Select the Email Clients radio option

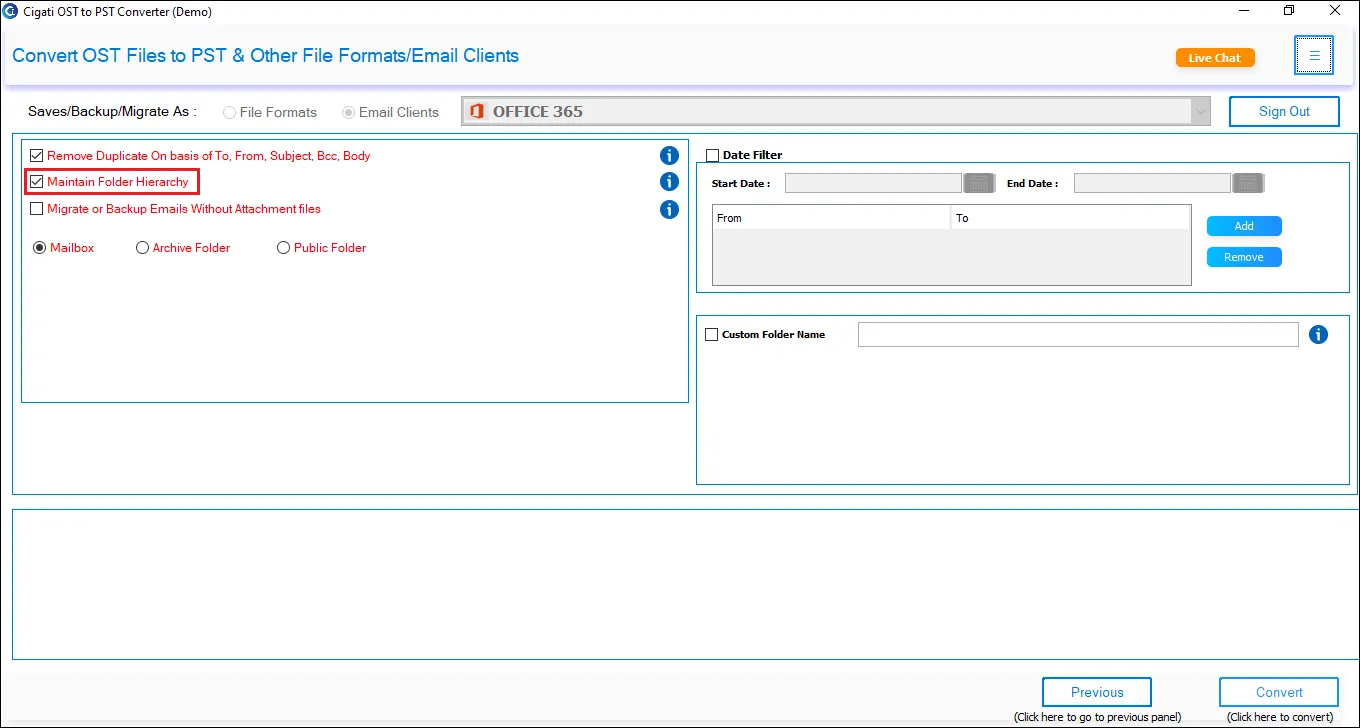point(348,112)
